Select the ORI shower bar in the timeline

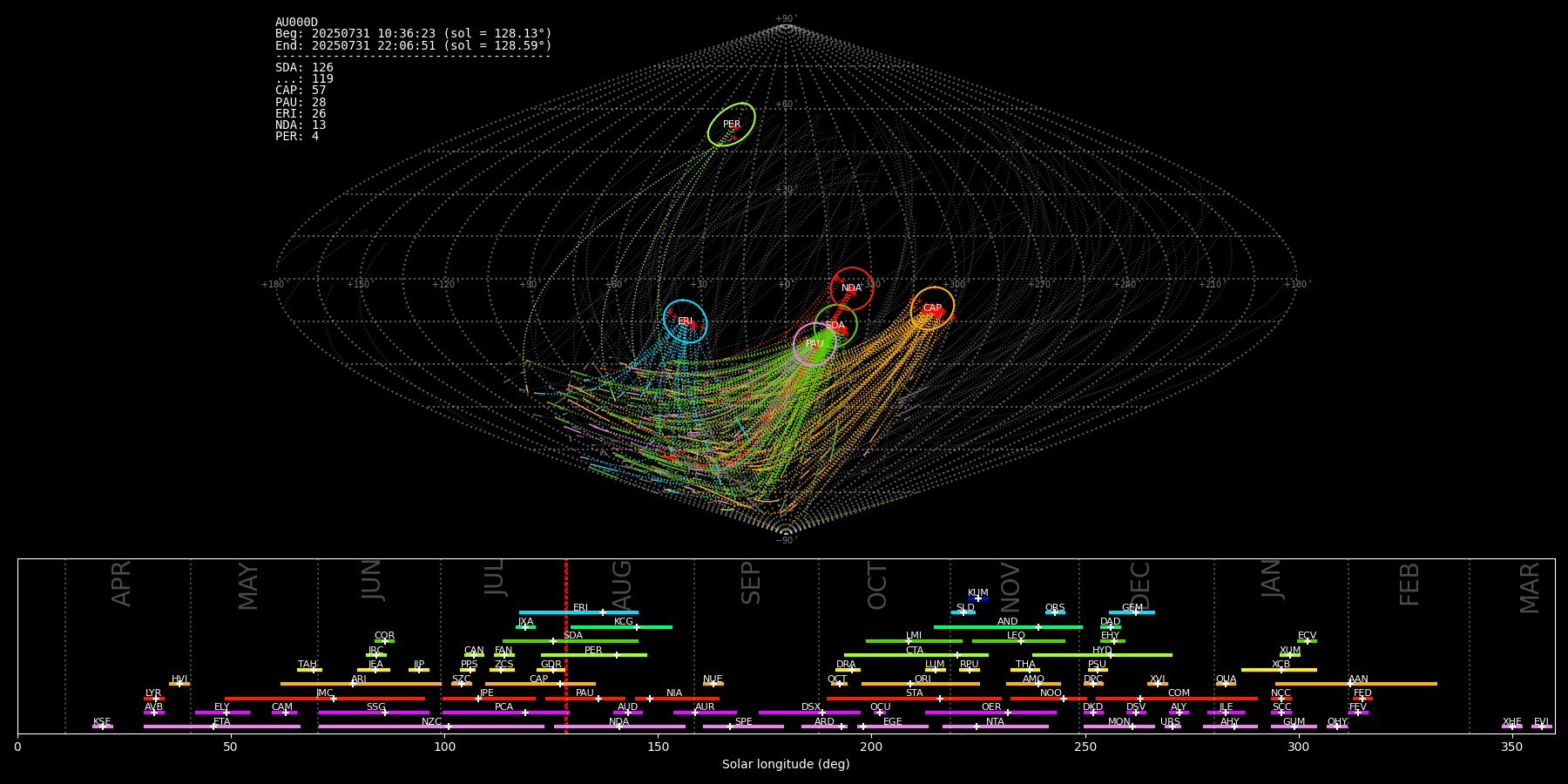921,684
